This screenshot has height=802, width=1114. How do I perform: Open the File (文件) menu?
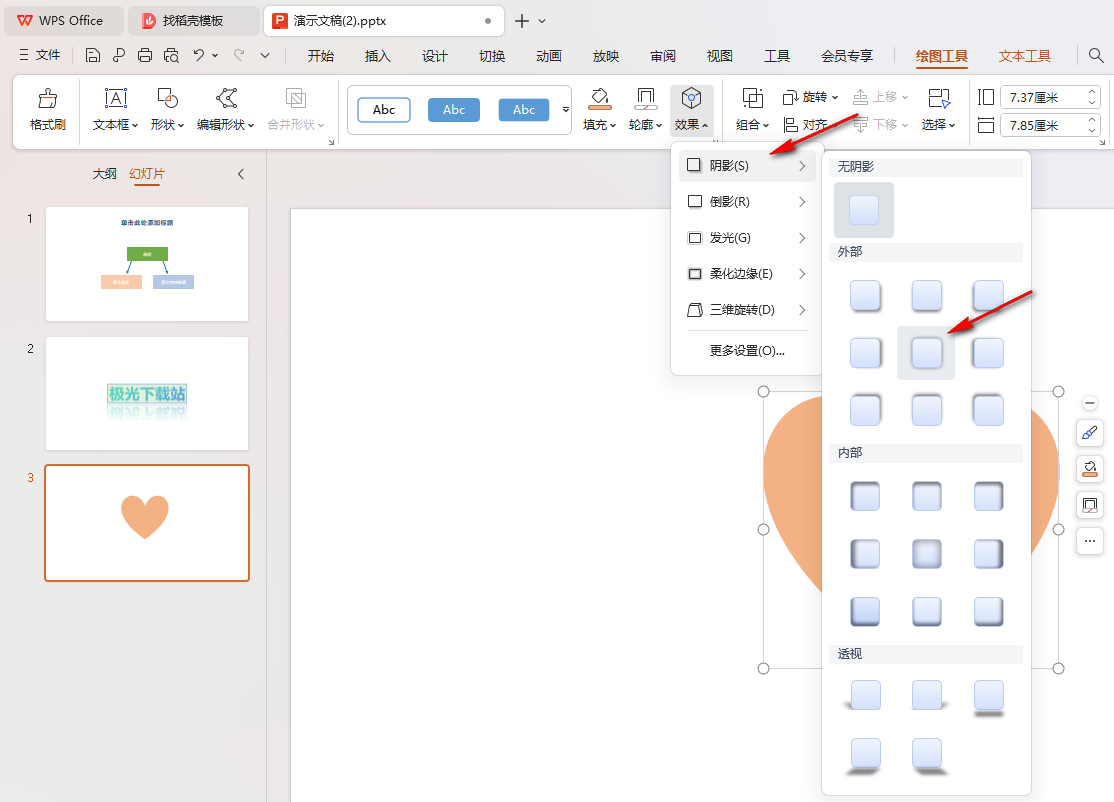40,55
